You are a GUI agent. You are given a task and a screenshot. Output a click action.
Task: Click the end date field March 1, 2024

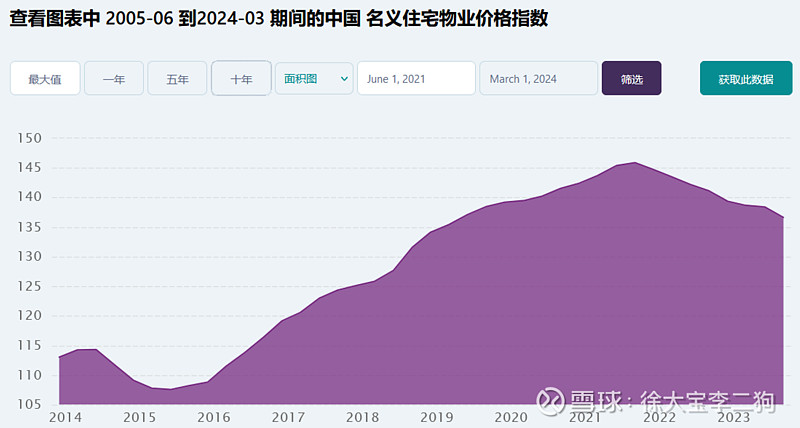click(538, 79)
